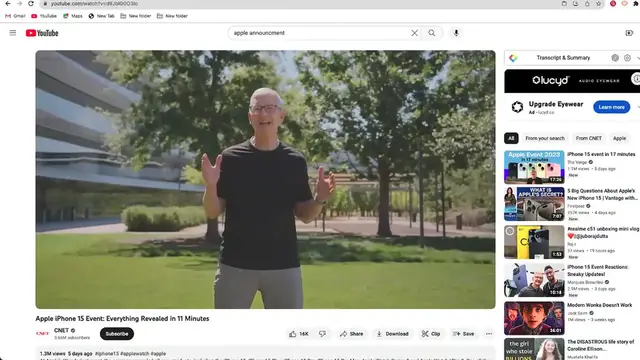Screen dimensions: 640x360
Task: Download the video
Action: point(392,334)
